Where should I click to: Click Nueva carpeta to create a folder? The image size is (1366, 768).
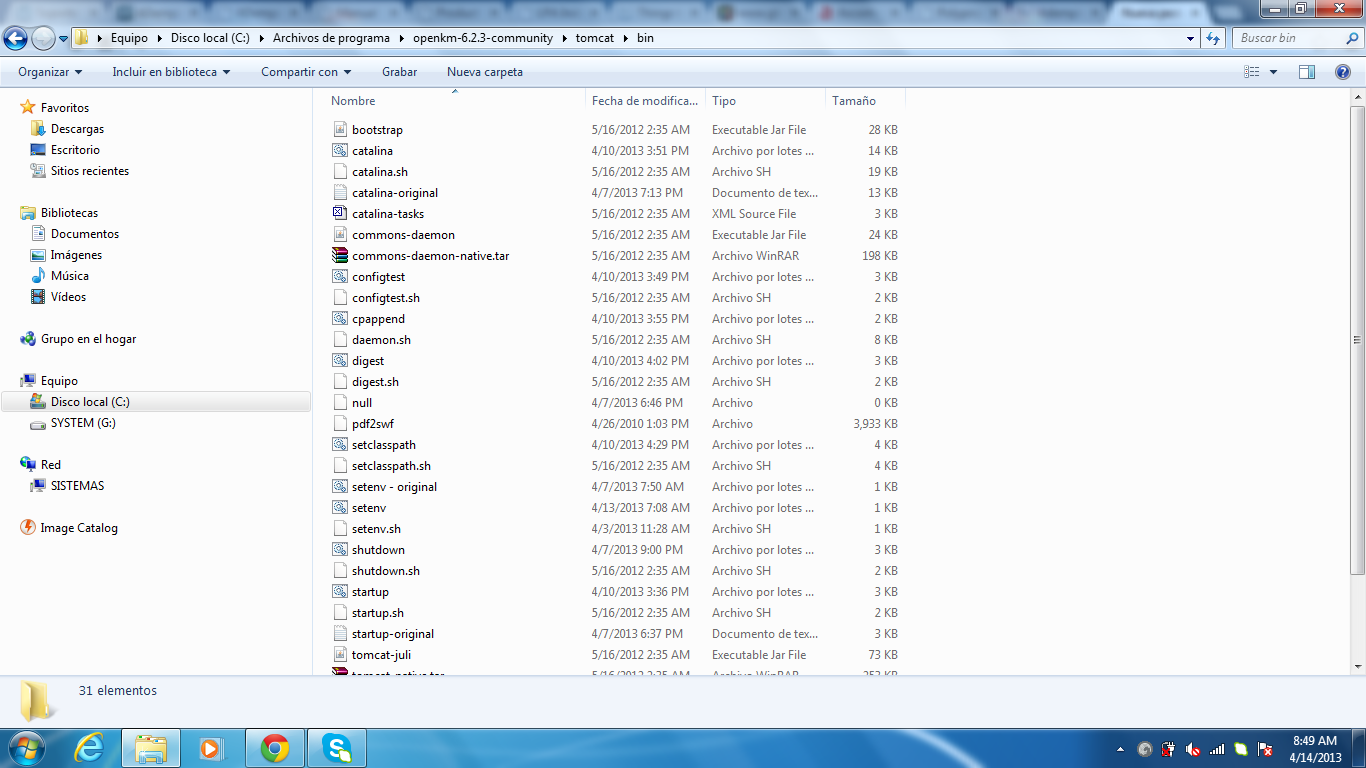click(484, 71)
